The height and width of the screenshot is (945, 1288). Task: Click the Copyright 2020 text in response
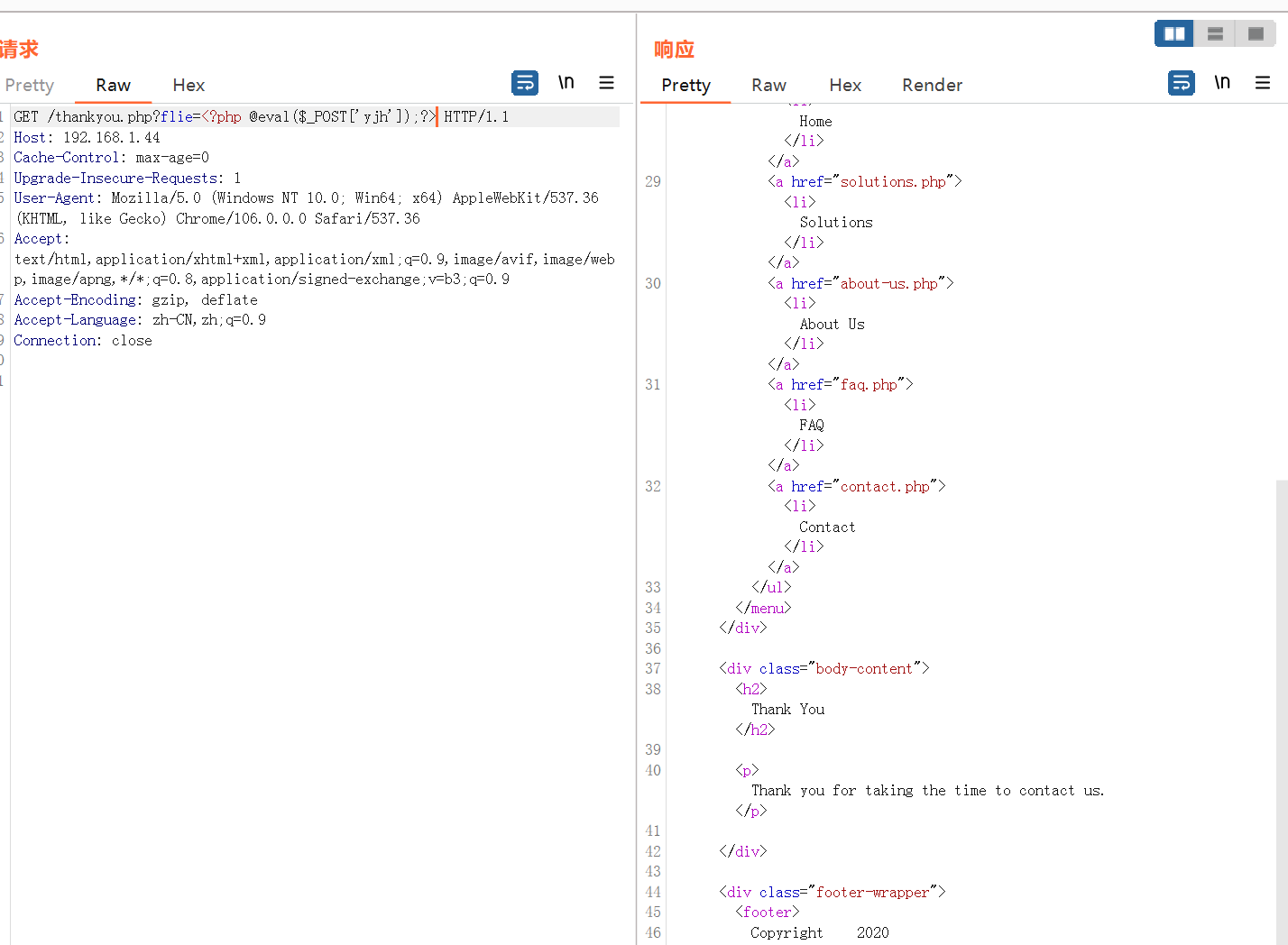(820, 932)
